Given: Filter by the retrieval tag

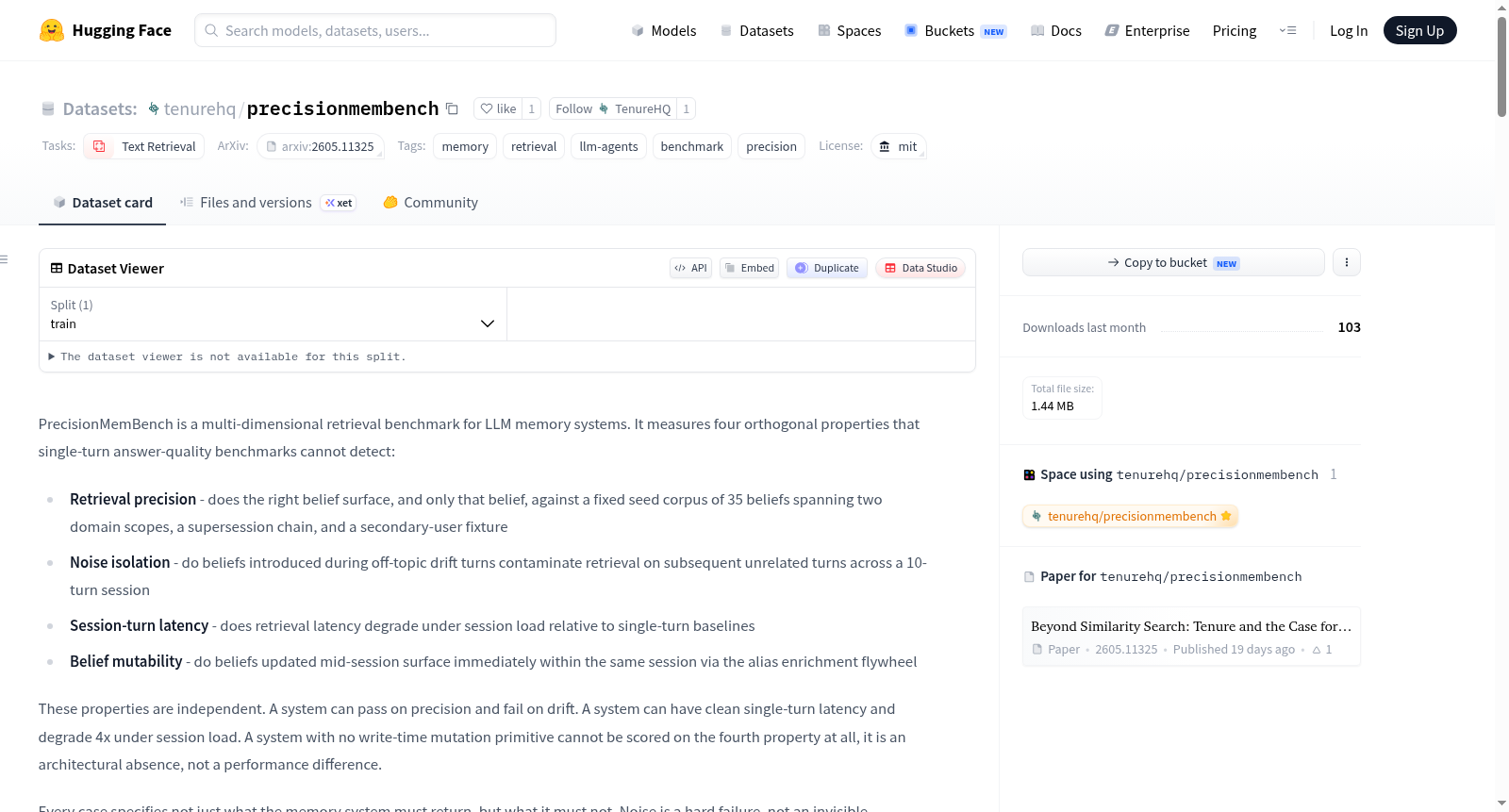Looking at the screenshot, I should click(x=534, y=146).
